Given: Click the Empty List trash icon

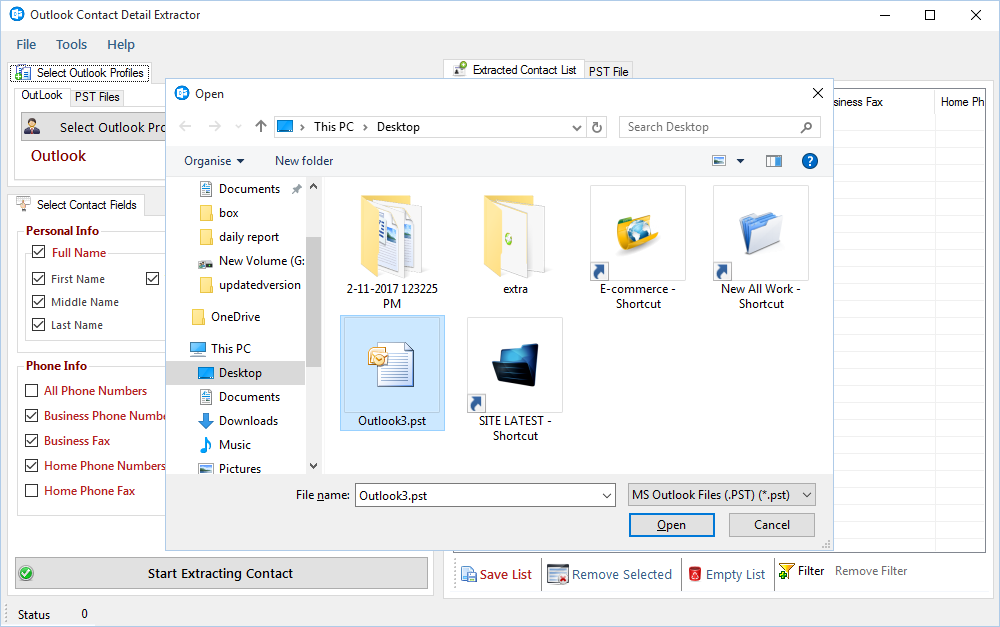Looking at the screenshot, I should 695,574.
